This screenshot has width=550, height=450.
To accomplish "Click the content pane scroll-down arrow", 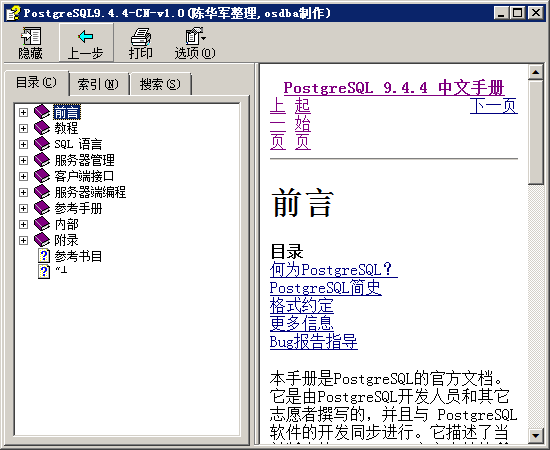I will tap(536, 436).
